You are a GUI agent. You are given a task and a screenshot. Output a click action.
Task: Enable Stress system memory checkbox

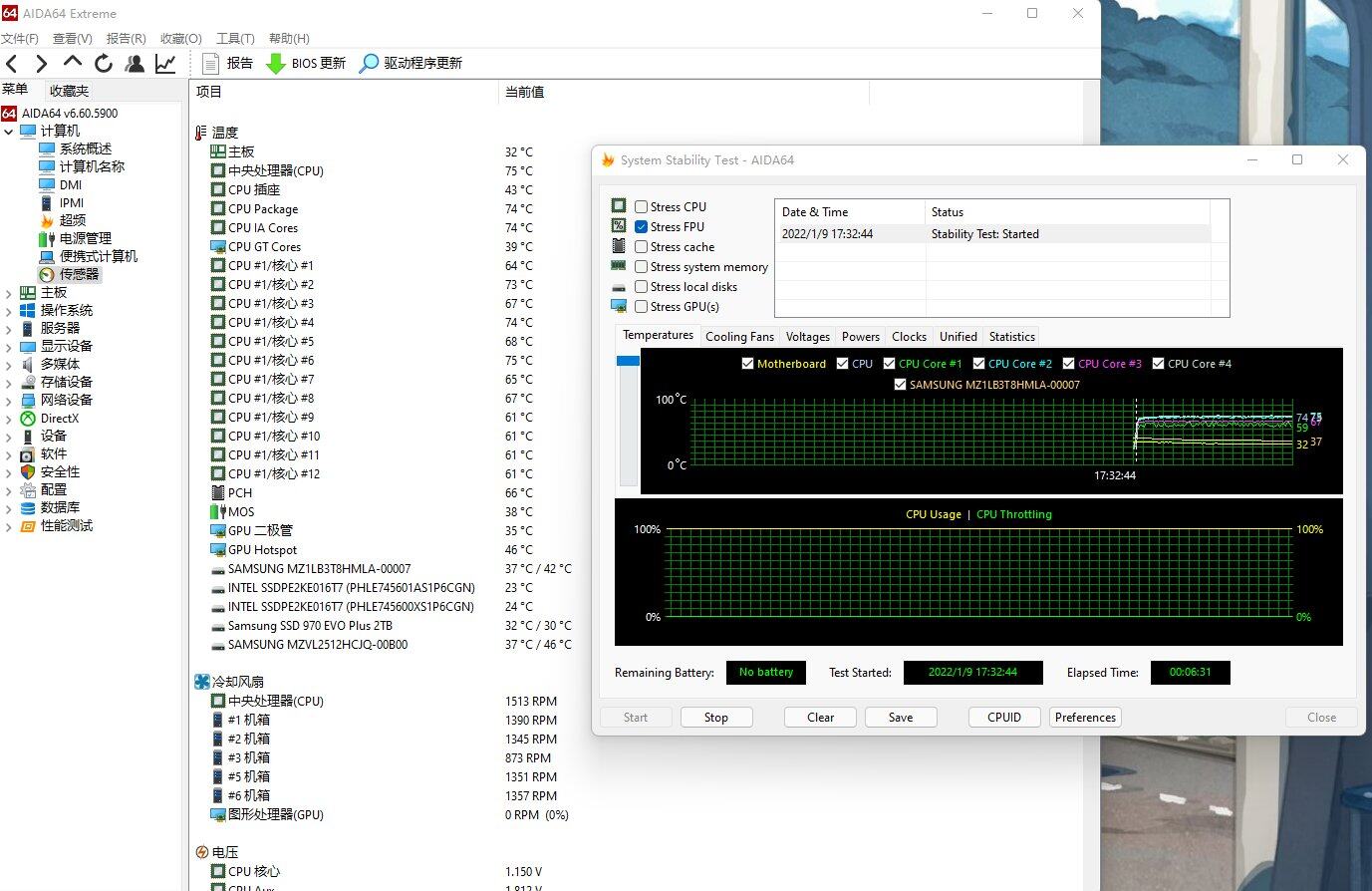[641, 267]
